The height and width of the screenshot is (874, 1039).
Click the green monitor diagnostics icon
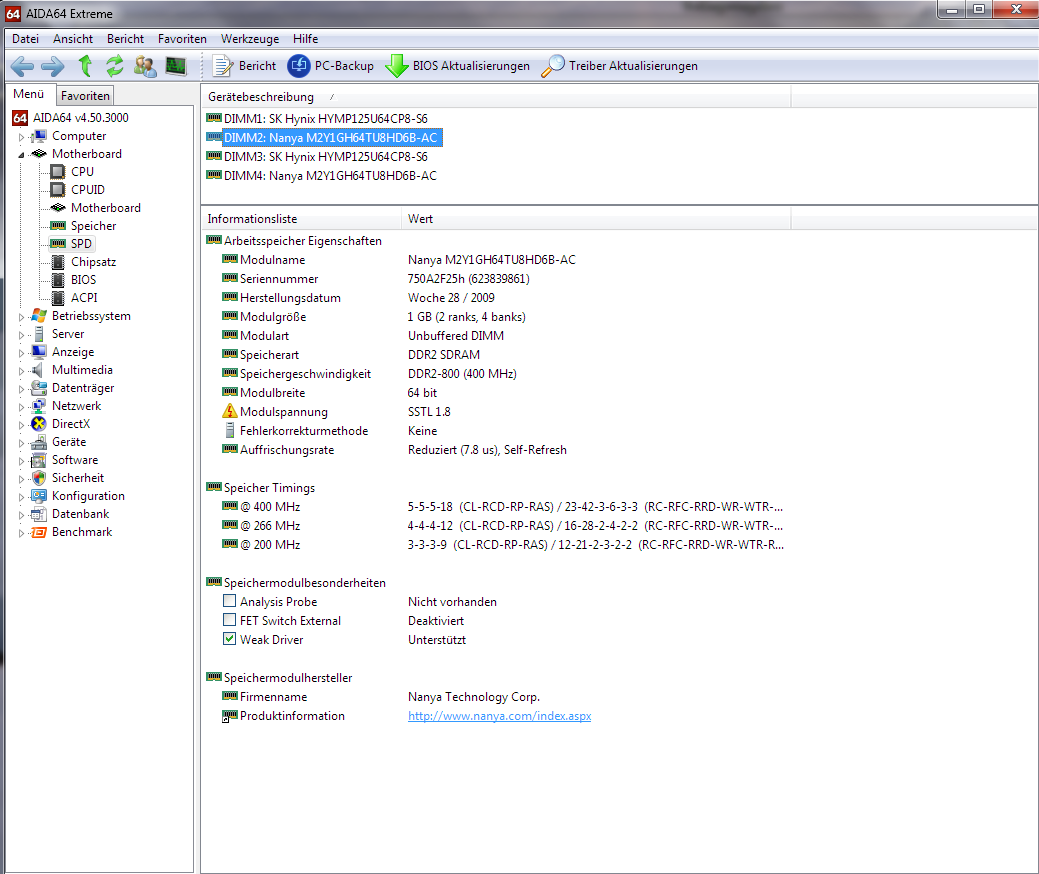[x=176, y=66]
